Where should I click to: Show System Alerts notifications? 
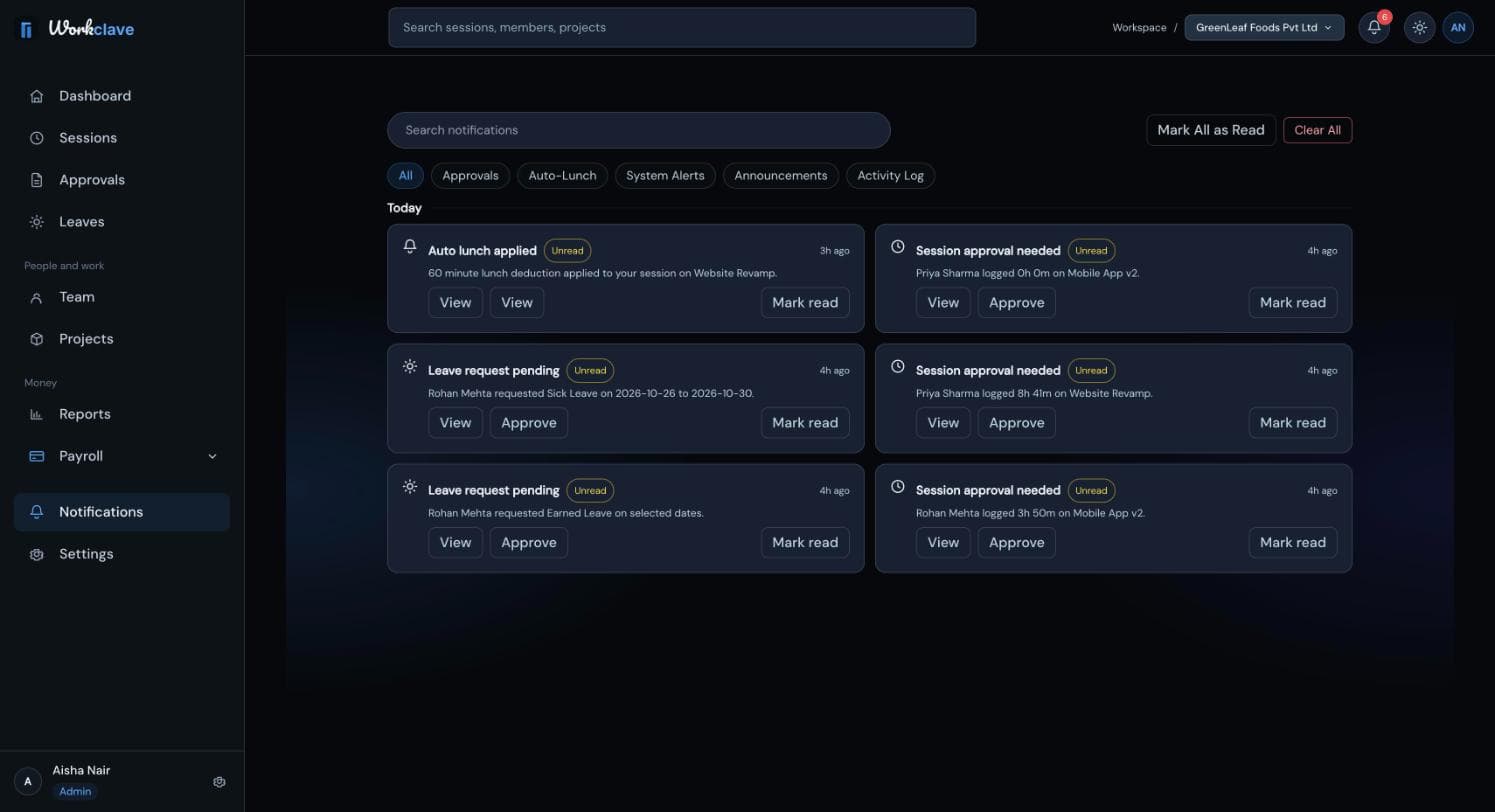(x=665, y=176)
